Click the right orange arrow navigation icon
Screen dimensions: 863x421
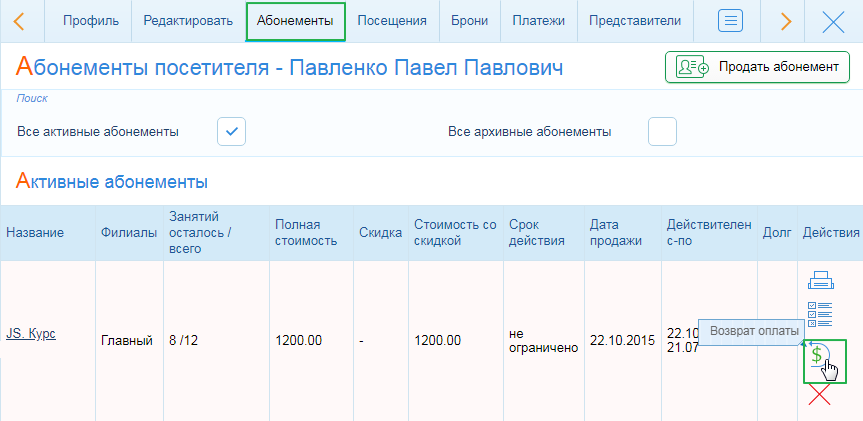tap(785, 21)
